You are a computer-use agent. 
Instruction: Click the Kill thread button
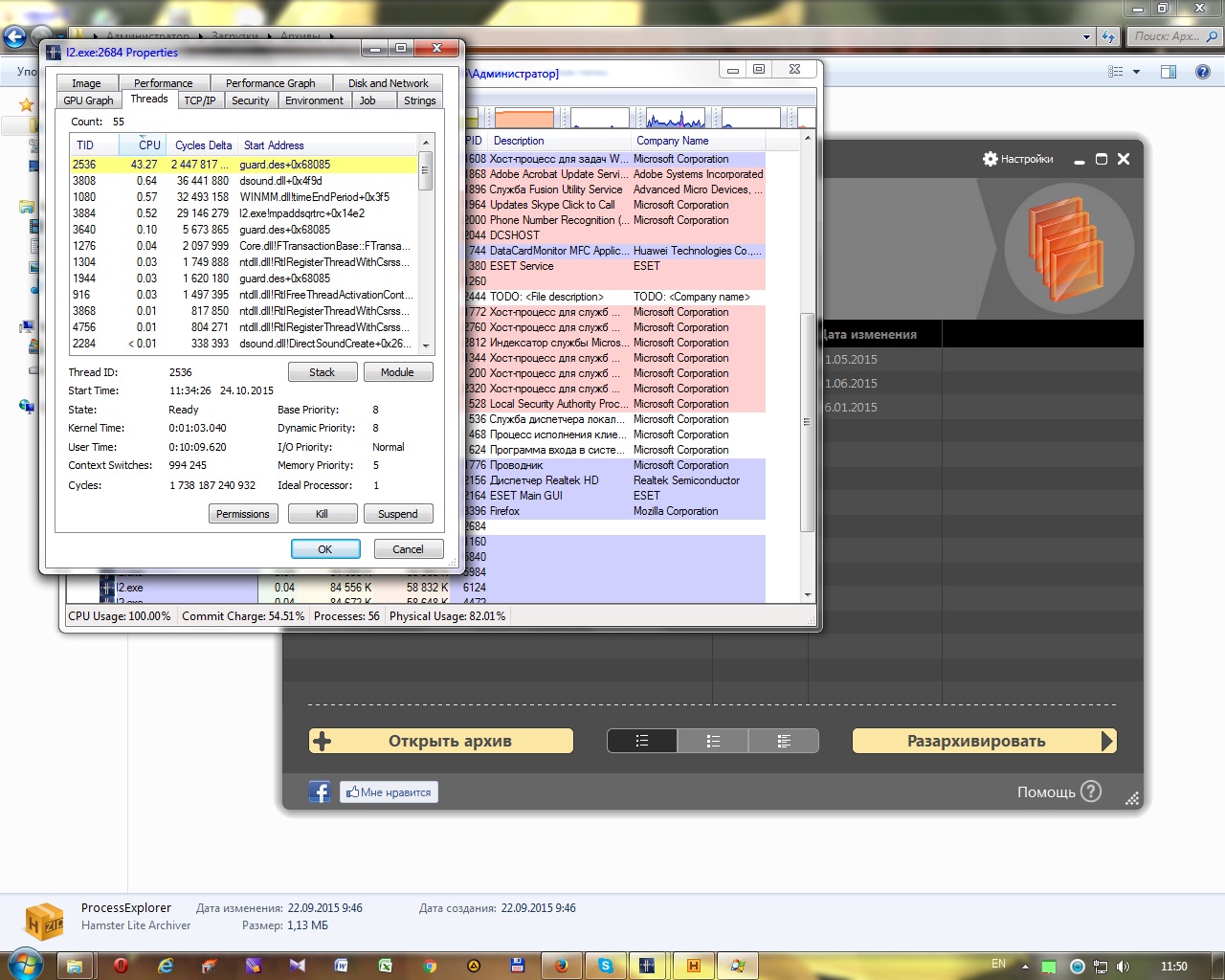click(323, 514)
